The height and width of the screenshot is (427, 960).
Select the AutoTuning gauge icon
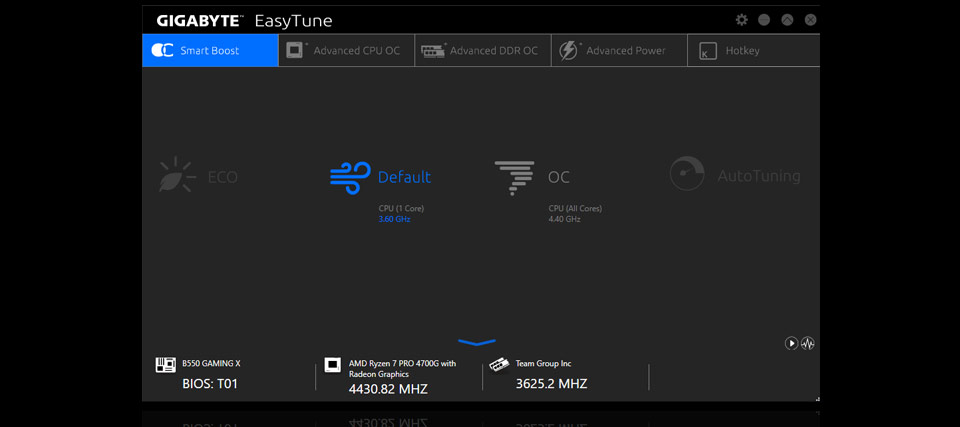tap(687, 173)
